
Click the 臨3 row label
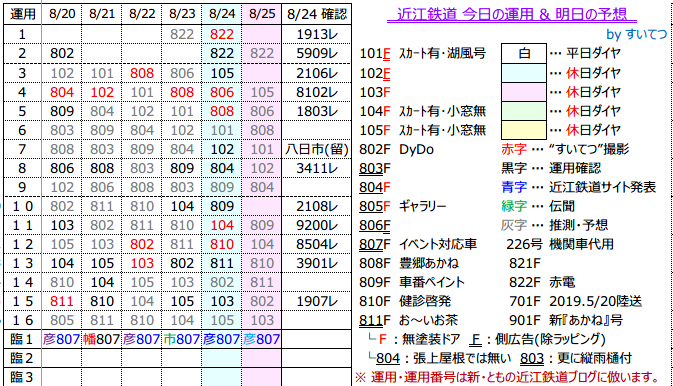[22, 377]
